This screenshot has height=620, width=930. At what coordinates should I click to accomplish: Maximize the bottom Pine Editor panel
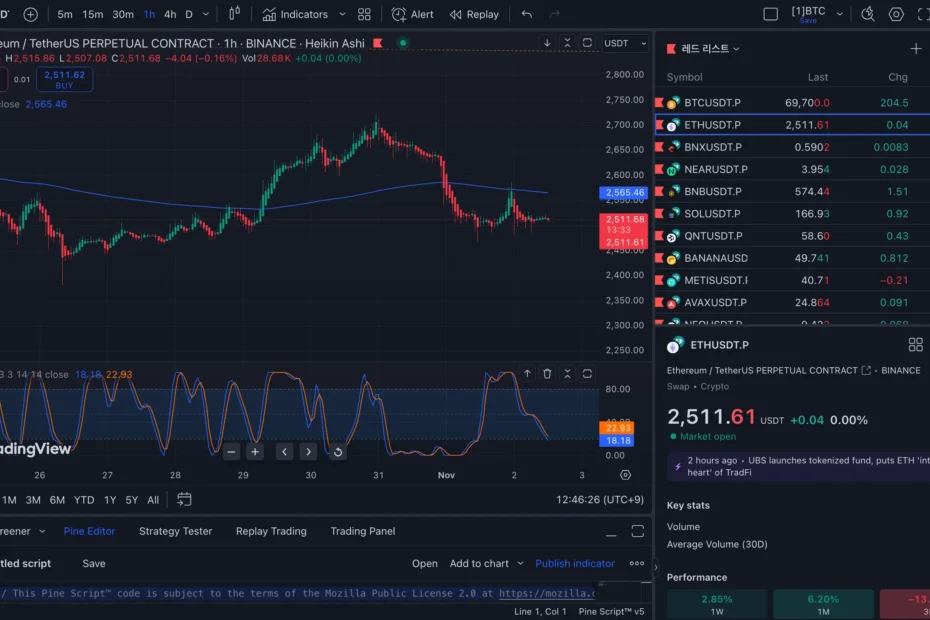click(638, 531)
